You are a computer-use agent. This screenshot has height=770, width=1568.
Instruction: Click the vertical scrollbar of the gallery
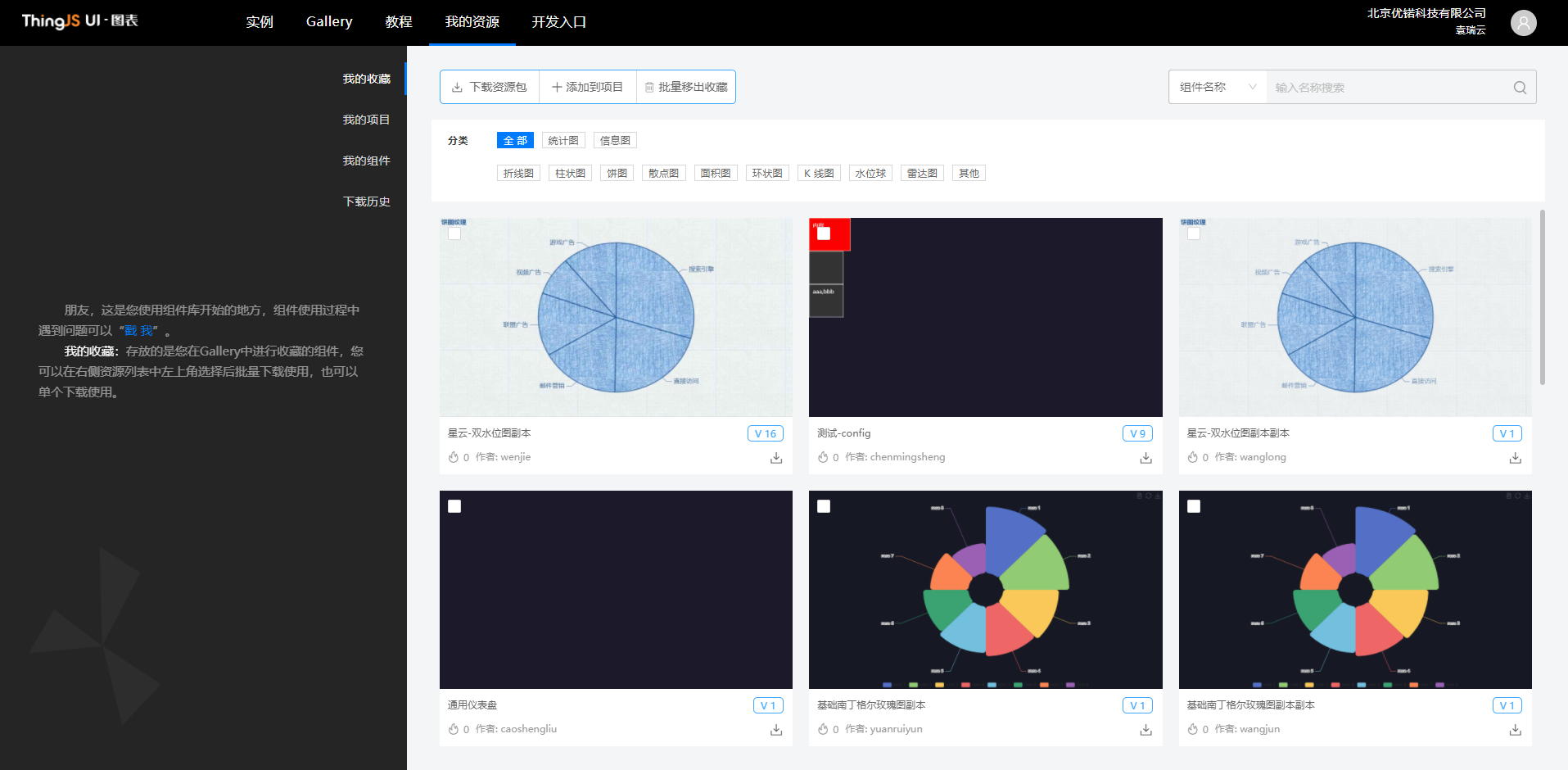click(x=1543, y=297)
